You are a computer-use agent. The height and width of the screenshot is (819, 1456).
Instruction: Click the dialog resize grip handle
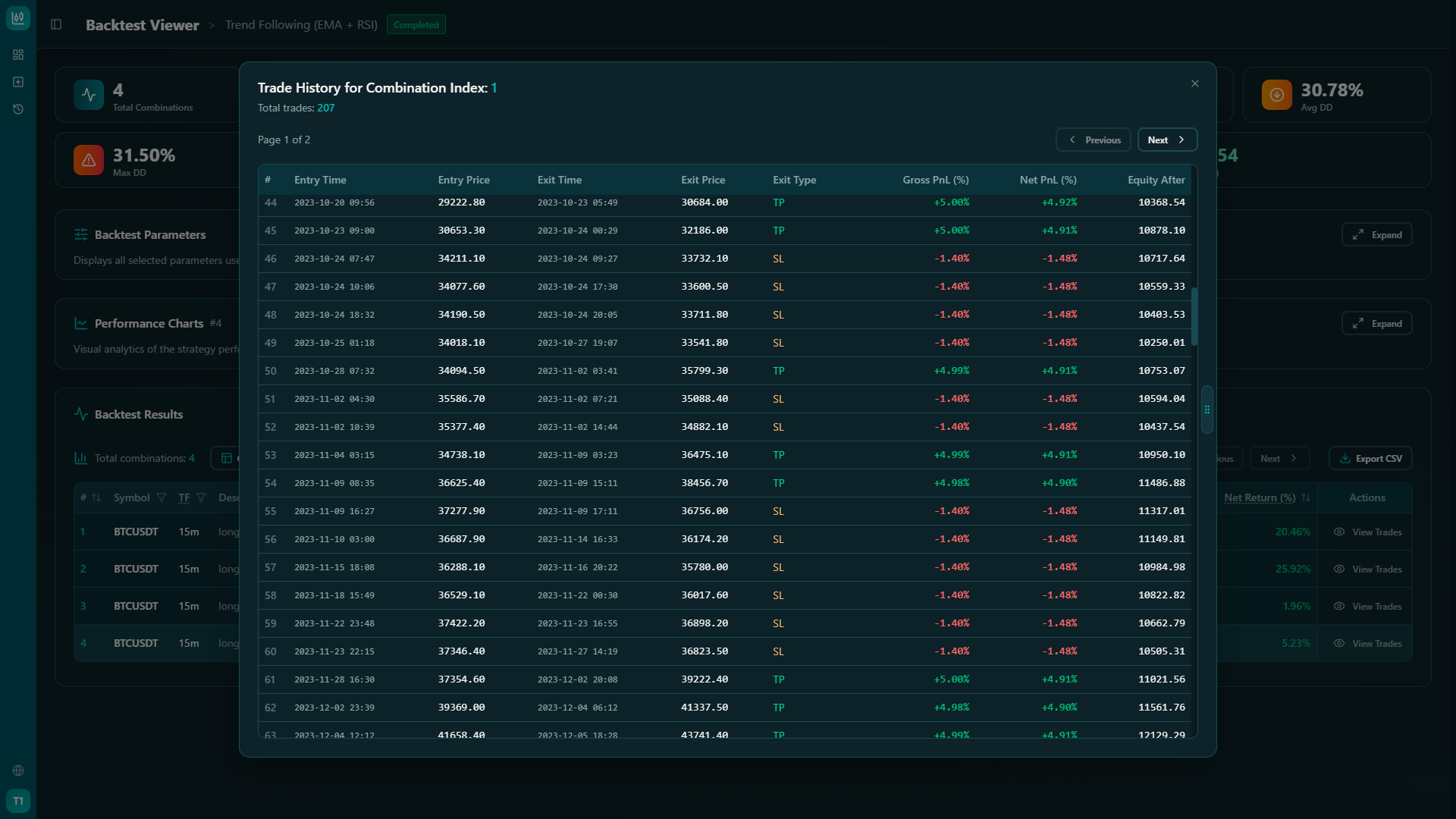1207,409
